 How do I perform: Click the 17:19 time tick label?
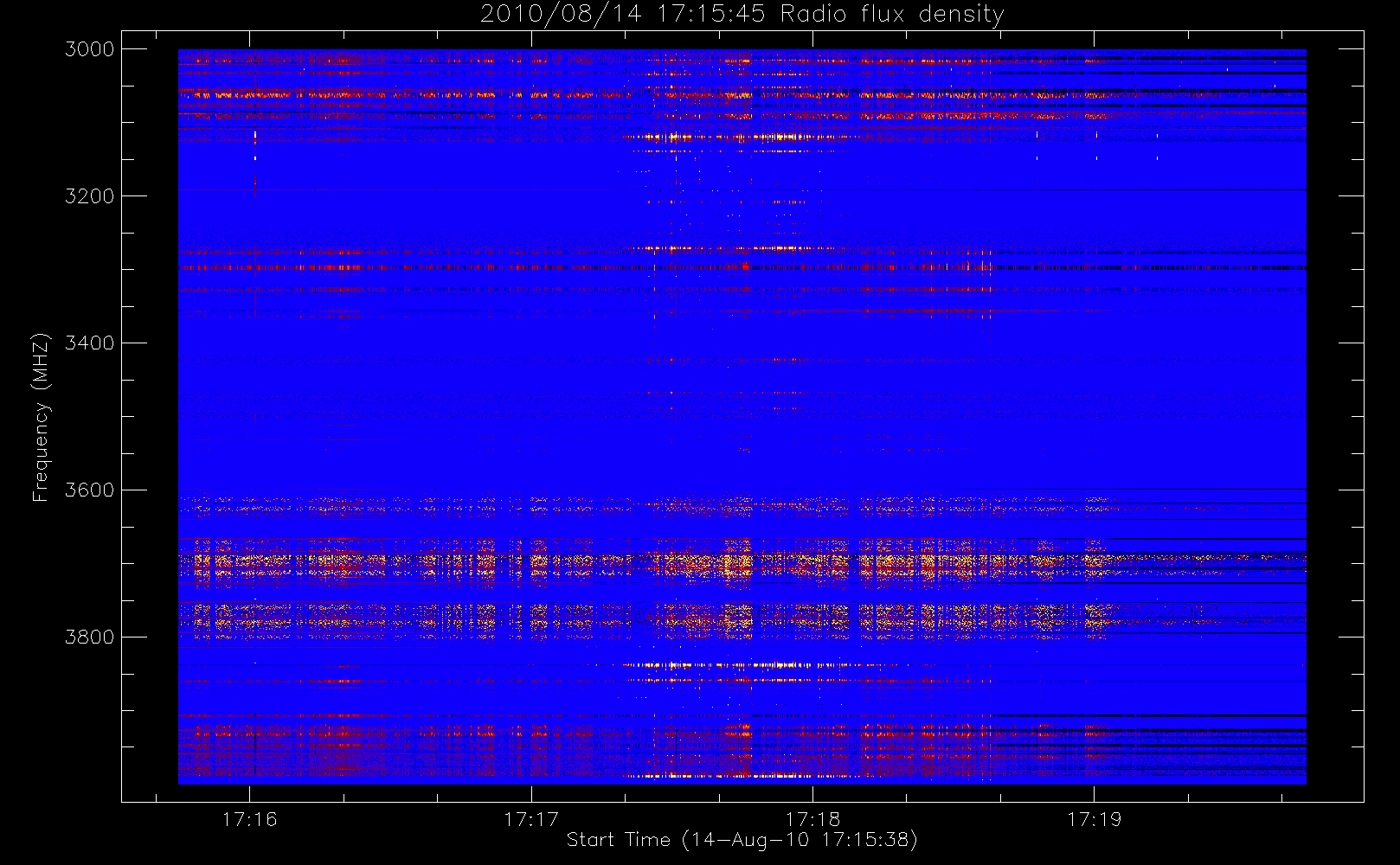[1094, 819]
